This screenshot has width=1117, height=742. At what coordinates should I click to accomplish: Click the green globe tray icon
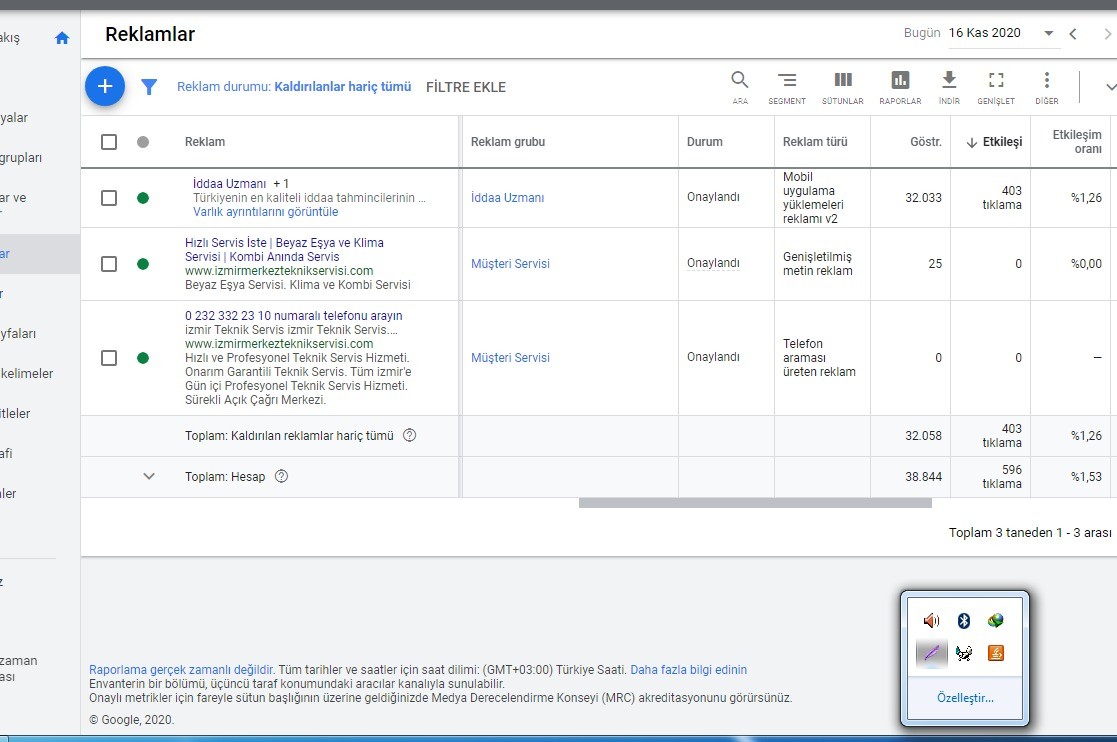(996, 620)
